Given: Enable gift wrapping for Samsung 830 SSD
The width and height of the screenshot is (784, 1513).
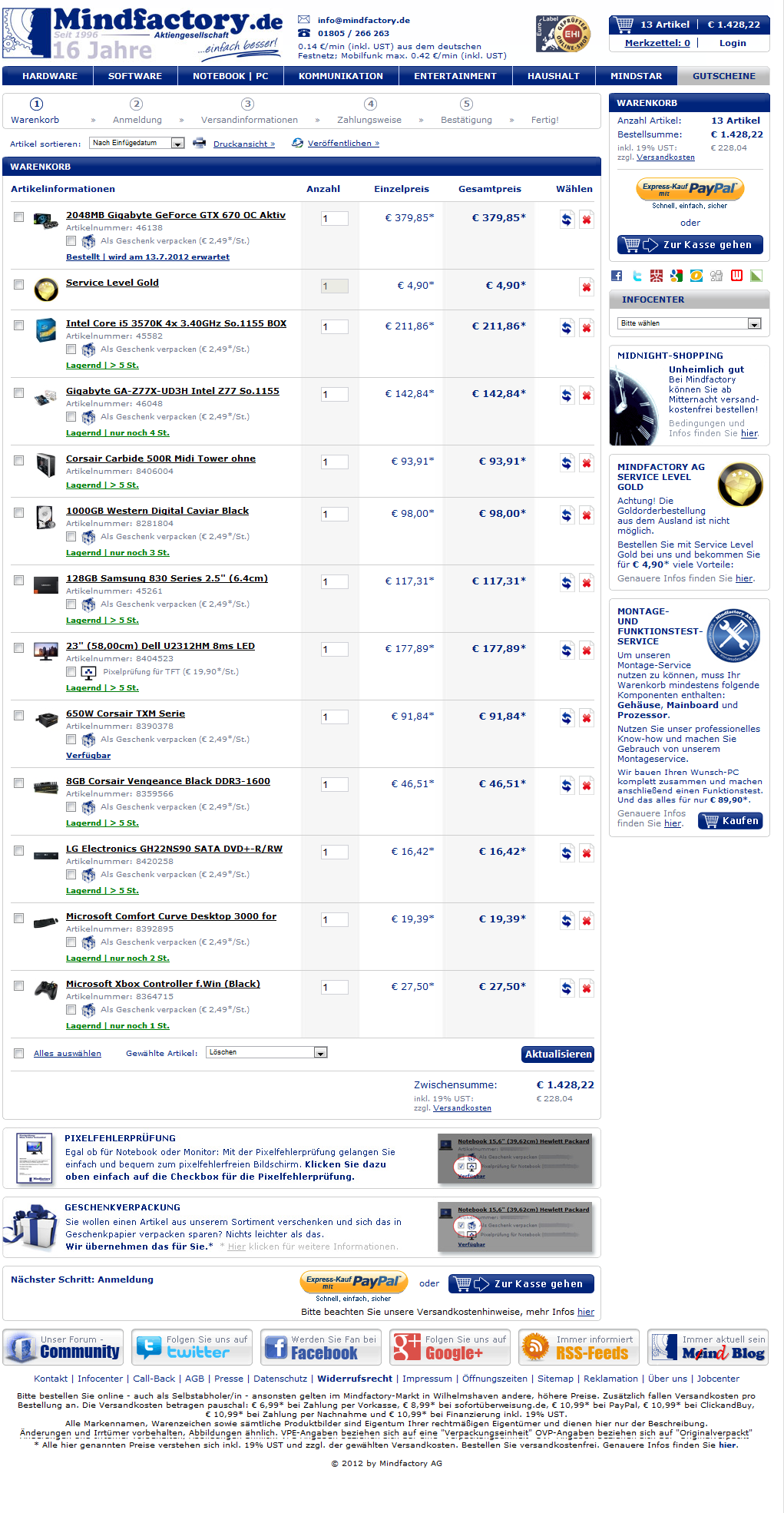Looking at the screenshot, I should 71,604.
